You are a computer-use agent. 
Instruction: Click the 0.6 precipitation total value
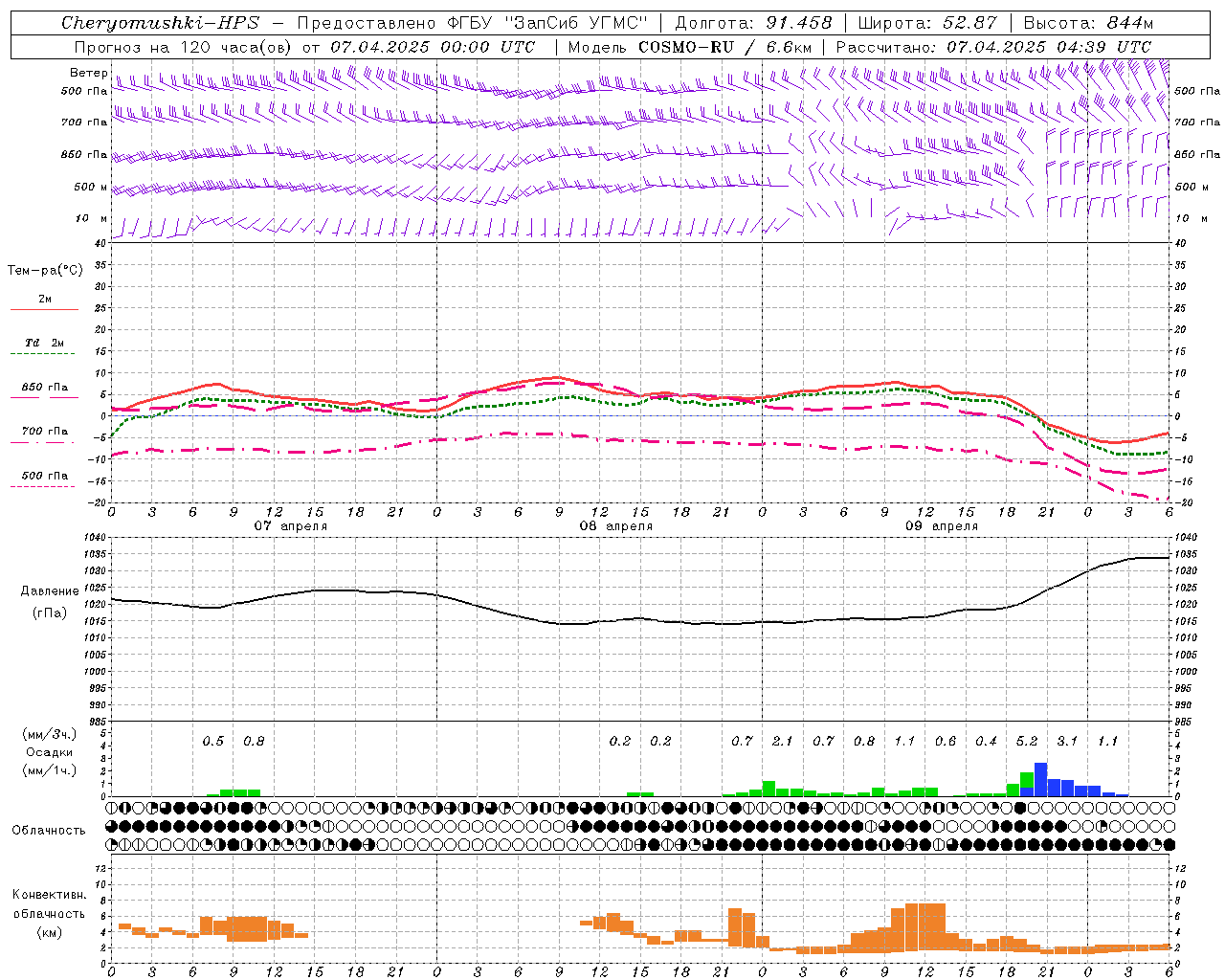click(x=946, y=741)
